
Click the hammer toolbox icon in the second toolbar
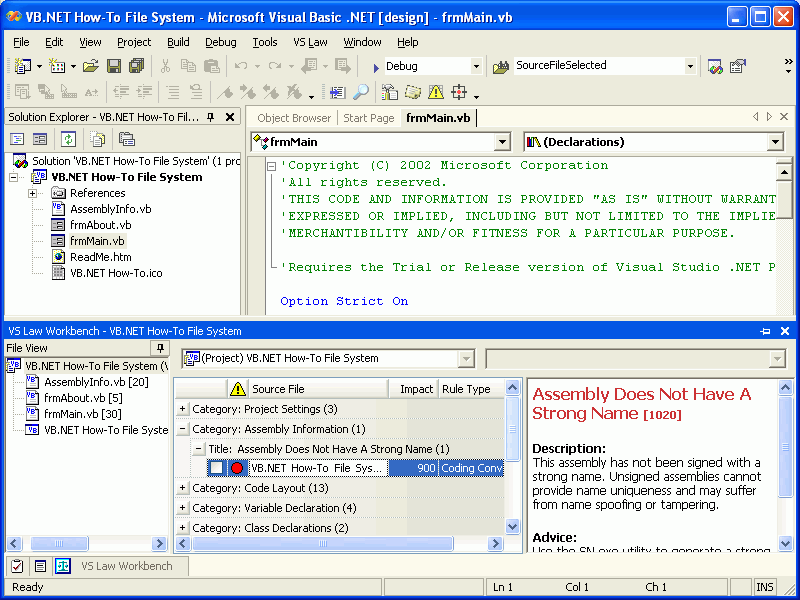(390, 92)
